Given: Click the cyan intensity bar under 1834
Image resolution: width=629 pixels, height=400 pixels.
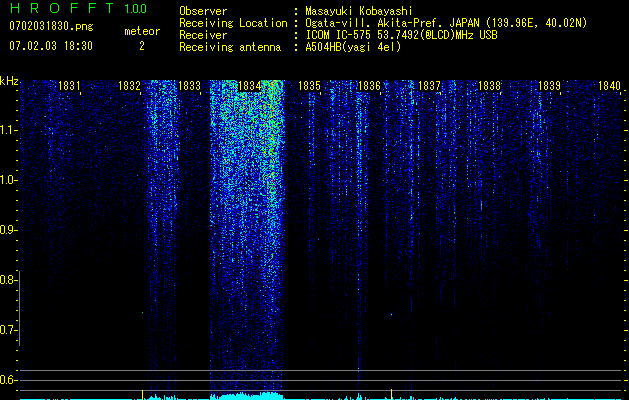Looking at the screenshot, I should tap(247, 396).
